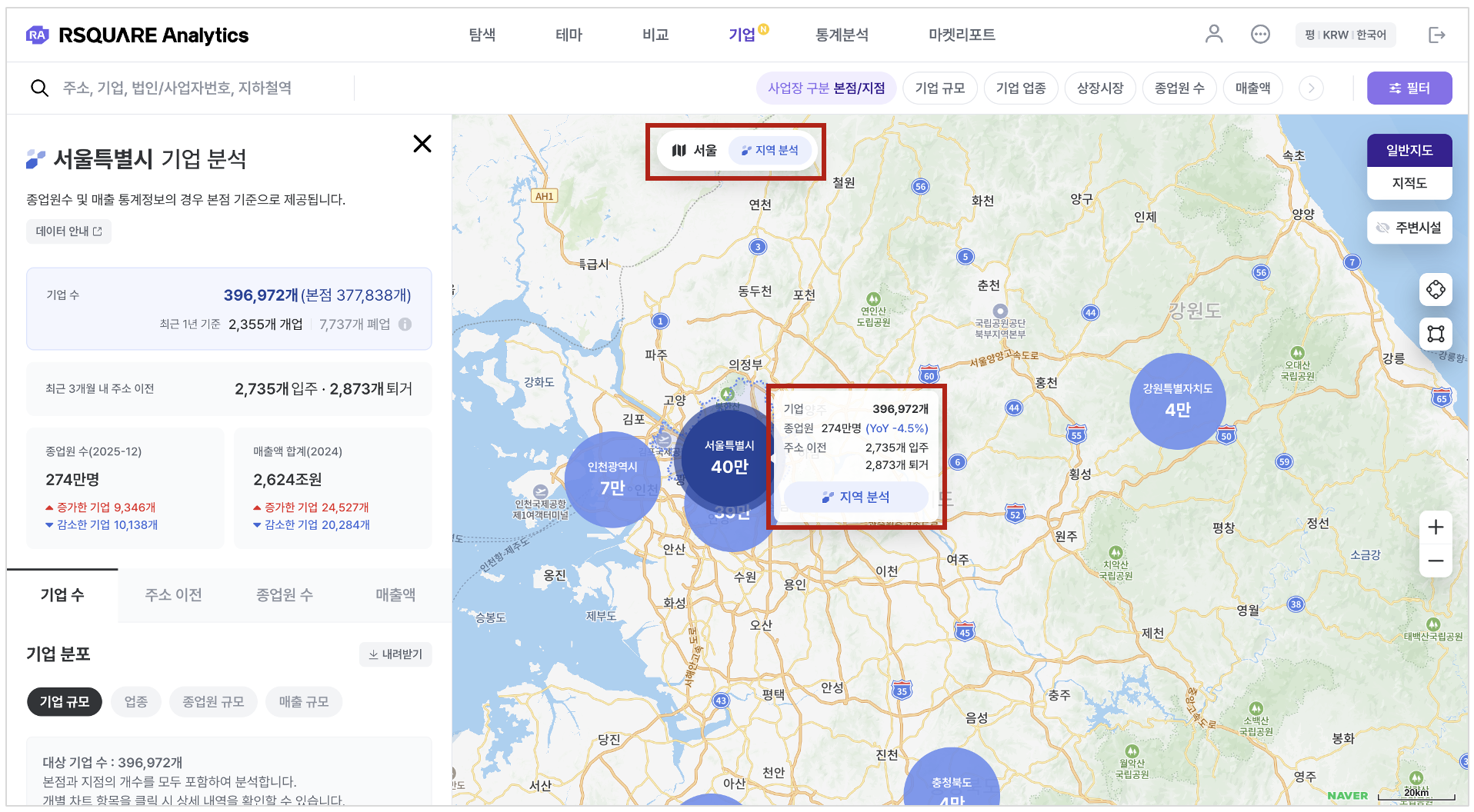The width and height of the screenshot is (1474, 812).
Task: Expand the 사업장 구분 본점/지점 filter
Action: 825,88
